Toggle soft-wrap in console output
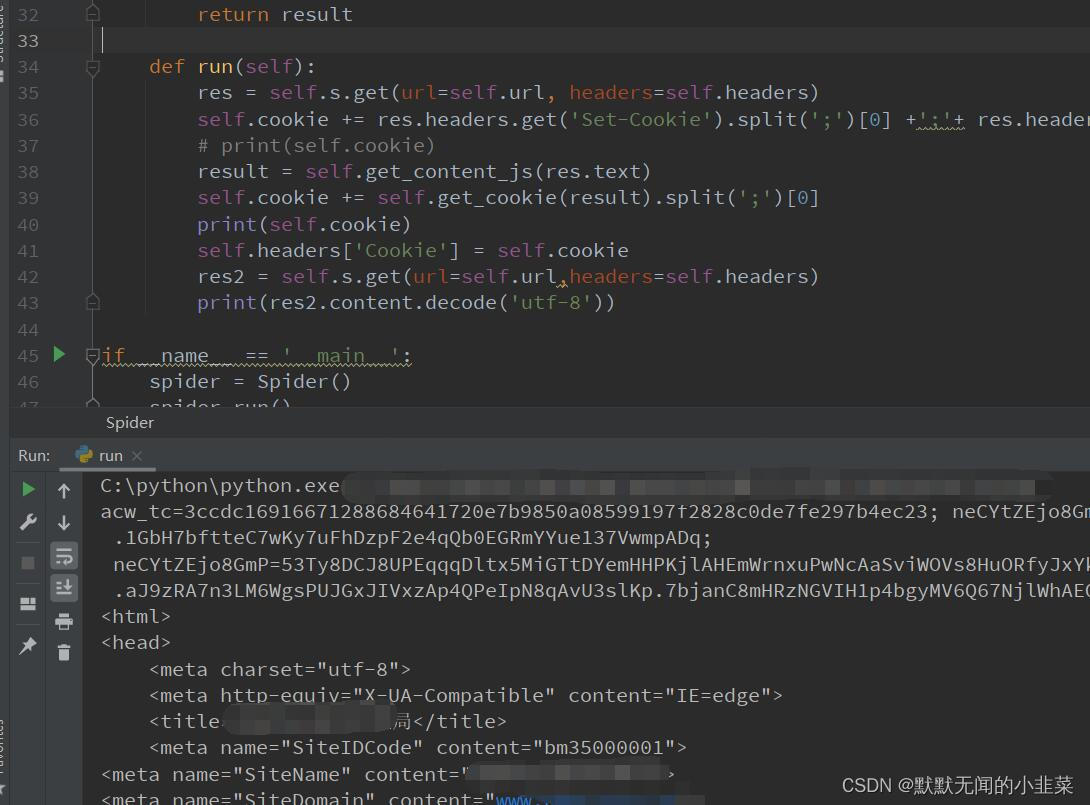This screenshot has width=1090, height=805. (x=64, y=556)
